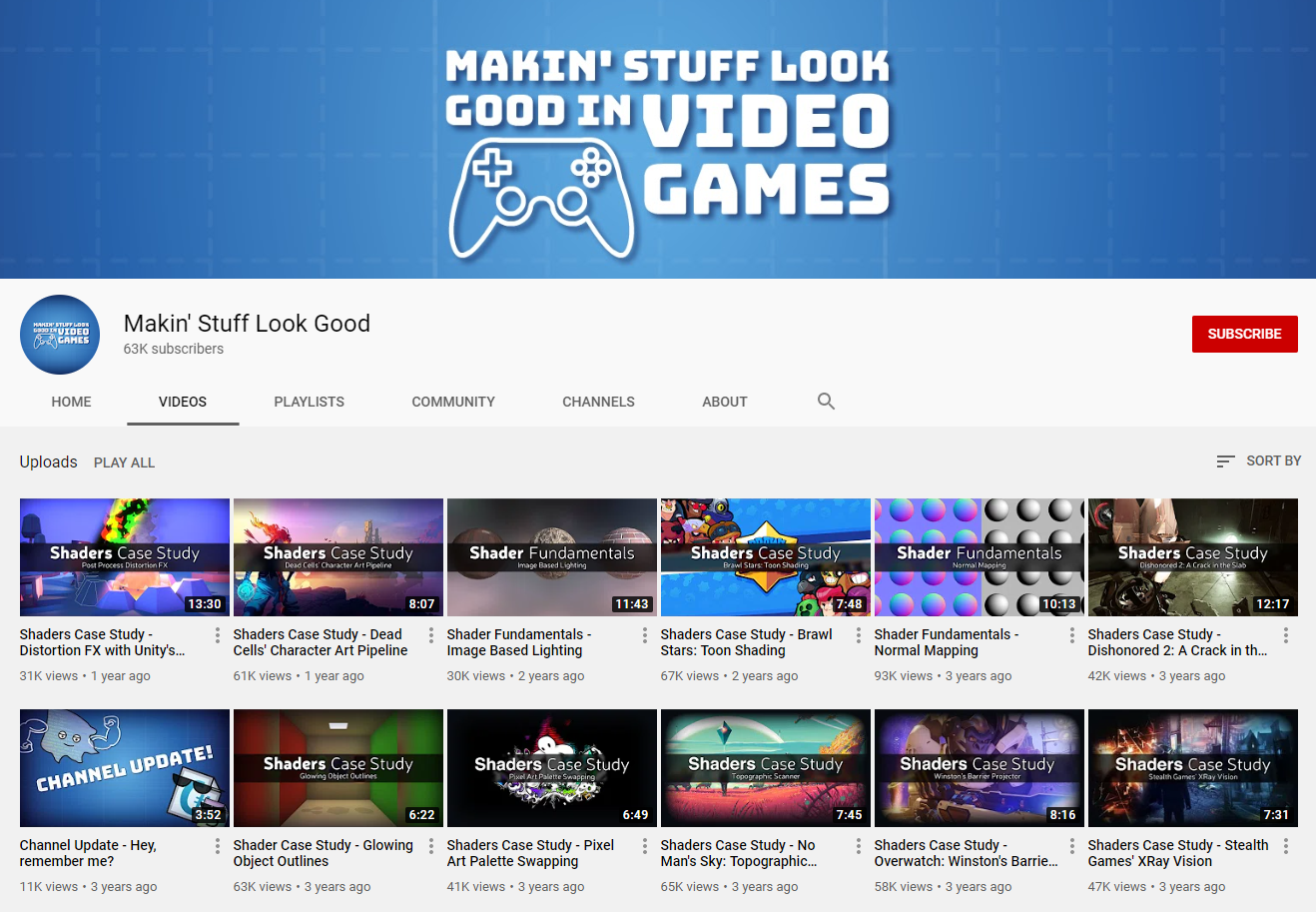Click the 13:30 duration badge
The width and height of the screenshot is (1316, 912).
(205, 604)
